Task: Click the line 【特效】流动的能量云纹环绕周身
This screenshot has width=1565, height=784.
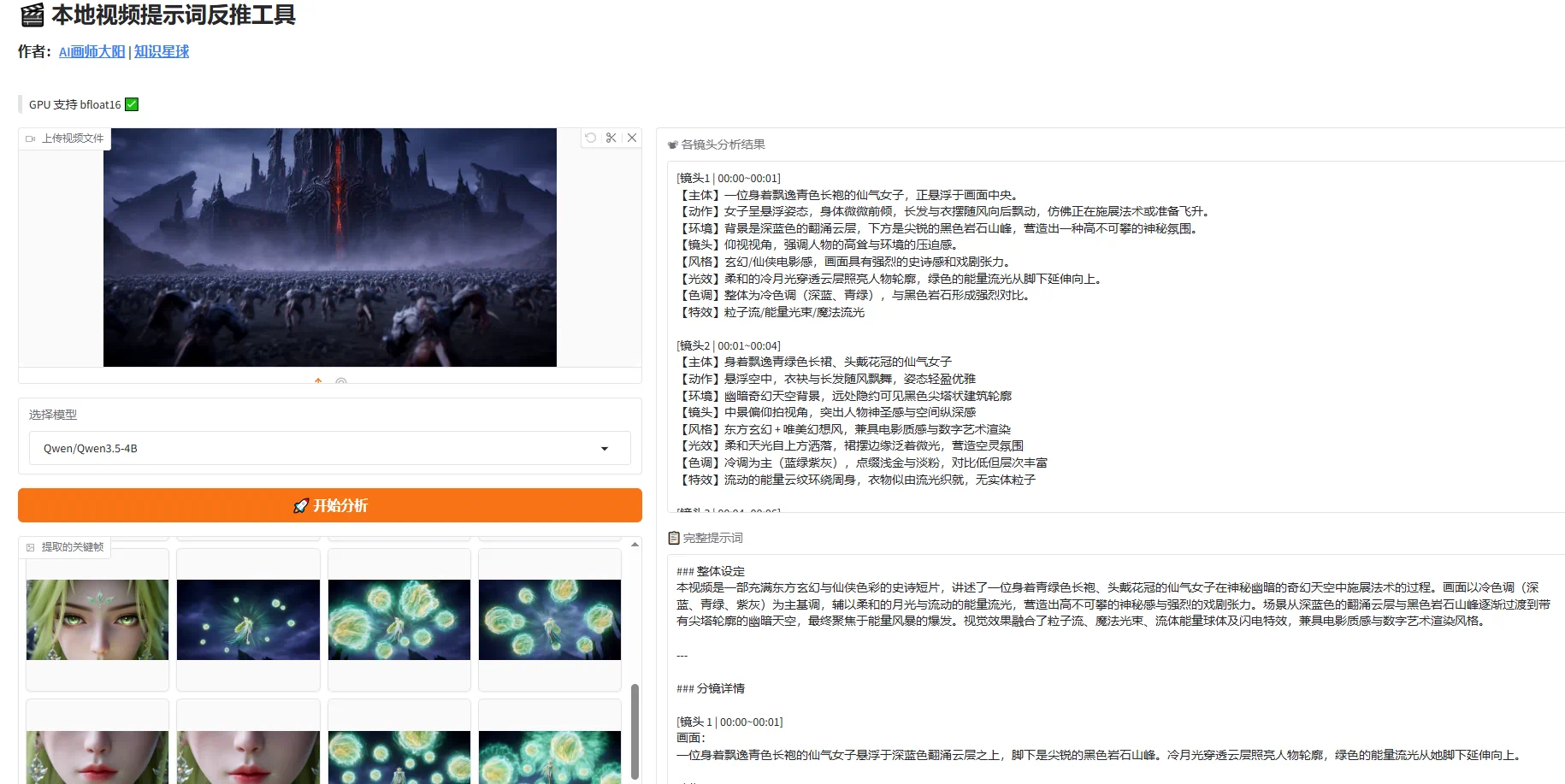Action: [x=856, y=480]
